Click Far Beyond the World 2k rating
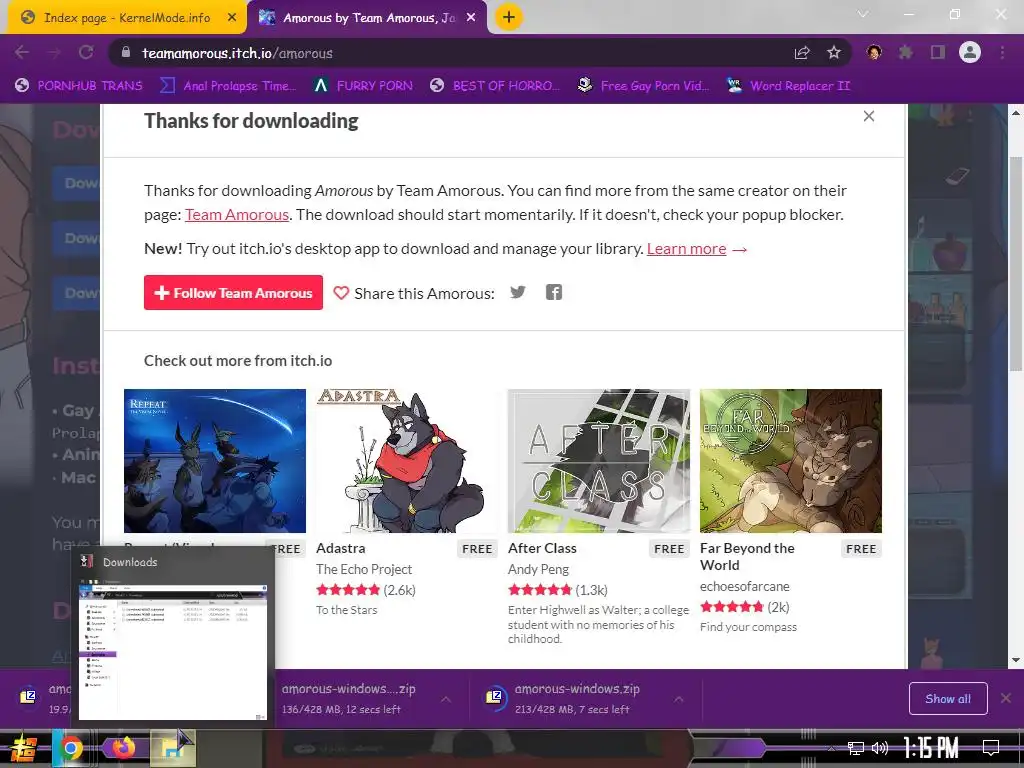 tap(745, 607)
